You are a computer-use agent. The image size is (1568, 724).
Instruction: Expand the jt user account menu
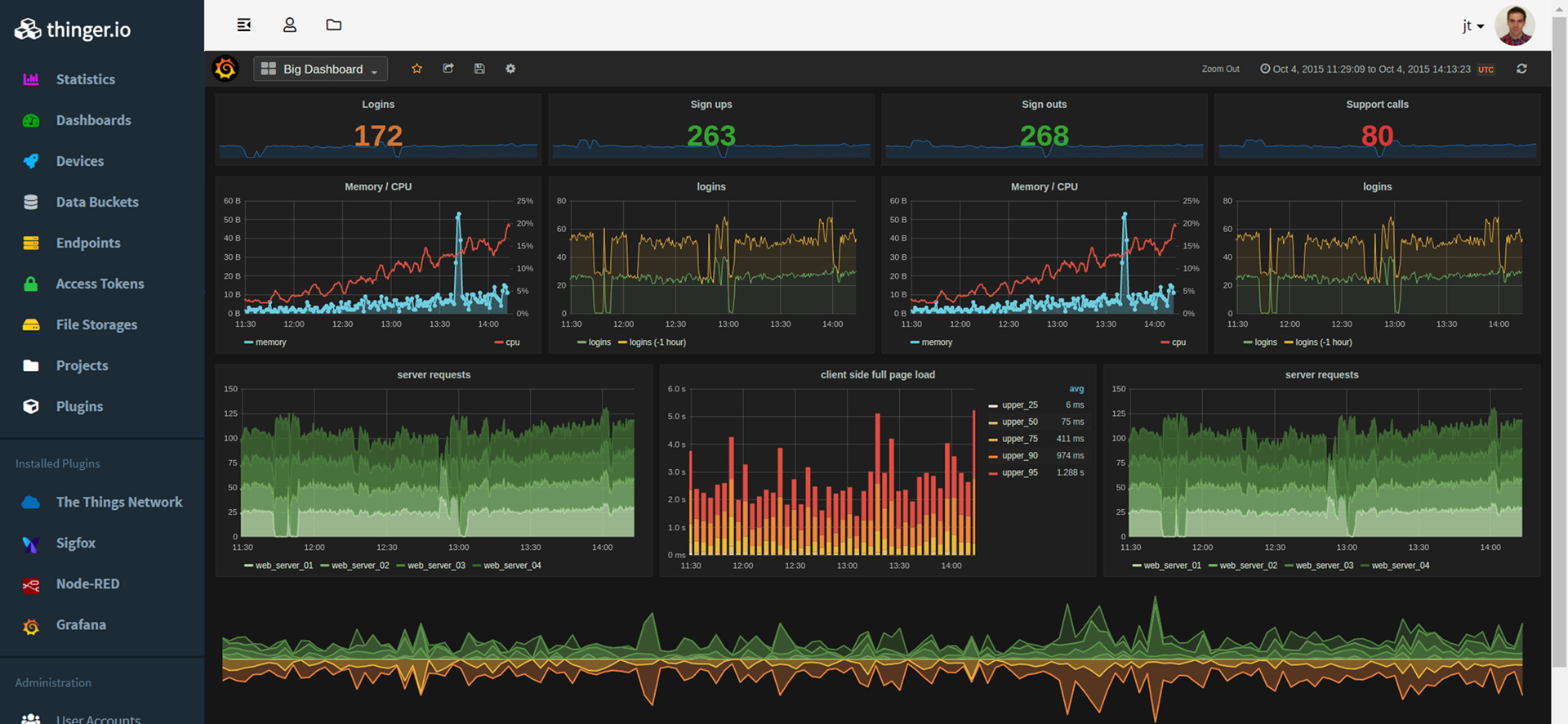click(1472, 26)
